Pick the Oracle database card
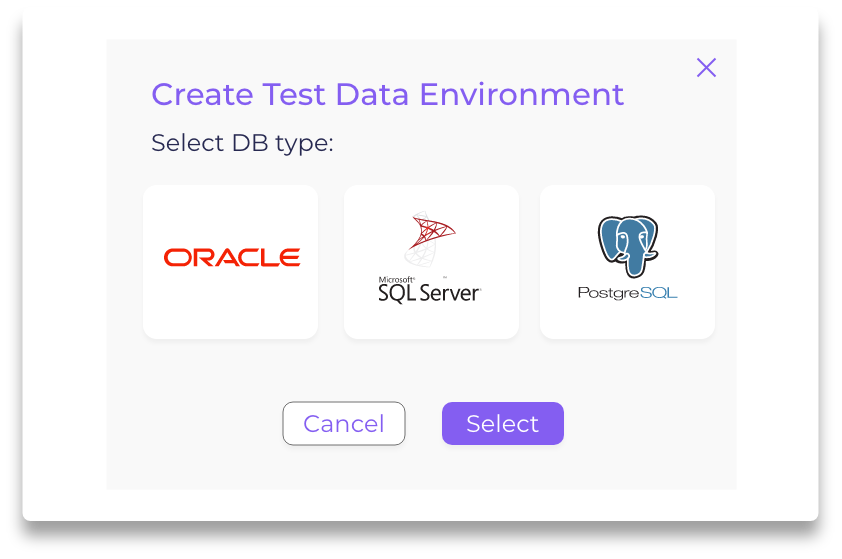The height and width of the screenshot is (559, 842). (230, 262)
